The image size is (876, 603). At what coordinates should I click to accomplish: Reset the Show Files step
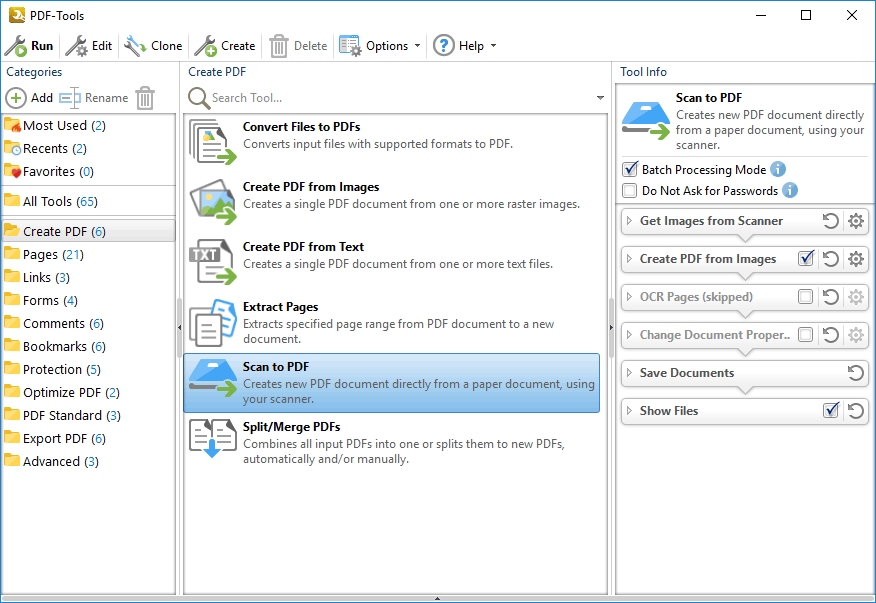point(856,411)
